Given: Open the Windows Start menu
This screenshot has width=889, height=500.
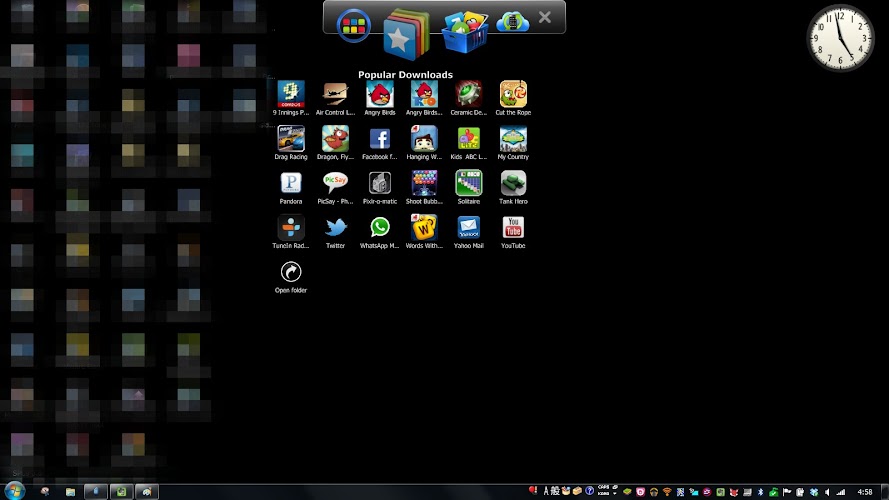Looking at the screenshot, I should point(14,491).
